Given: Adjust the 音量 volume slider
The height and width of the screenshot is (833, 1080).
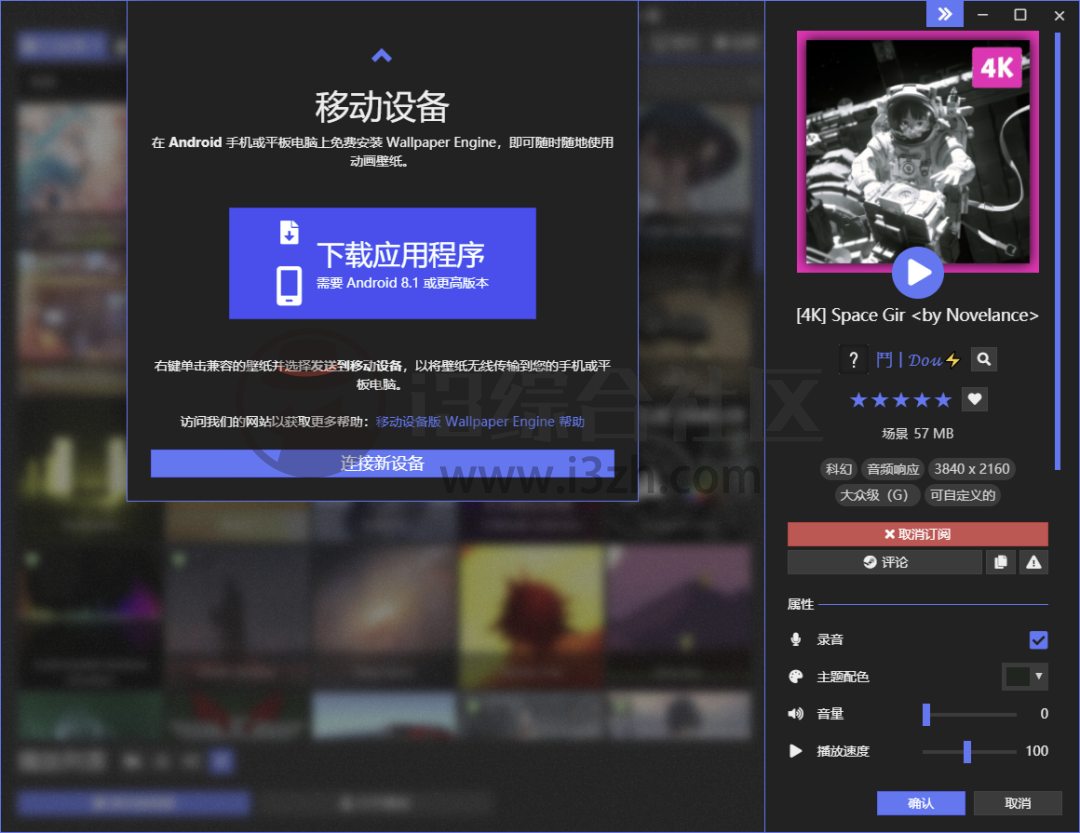Looking at the screenshot, I should click(x=969, y=714).
